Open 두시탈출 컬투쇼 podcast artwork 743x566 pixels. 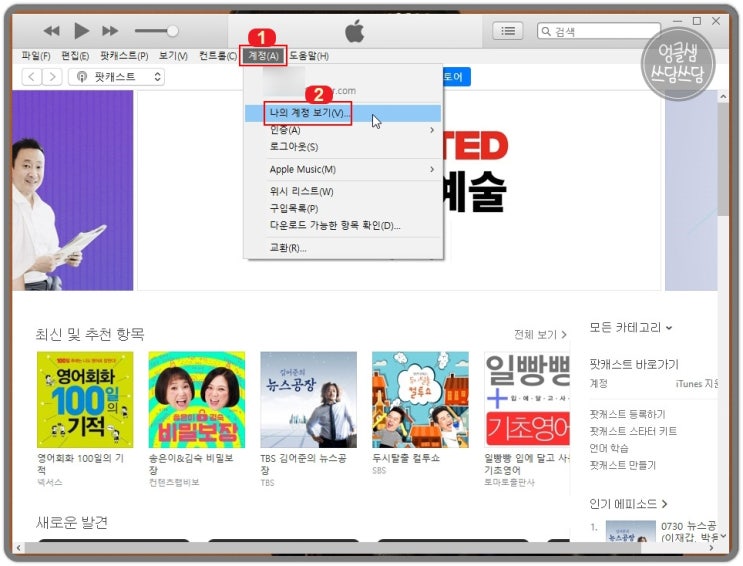pyautogui.click(x=420, y=400)
